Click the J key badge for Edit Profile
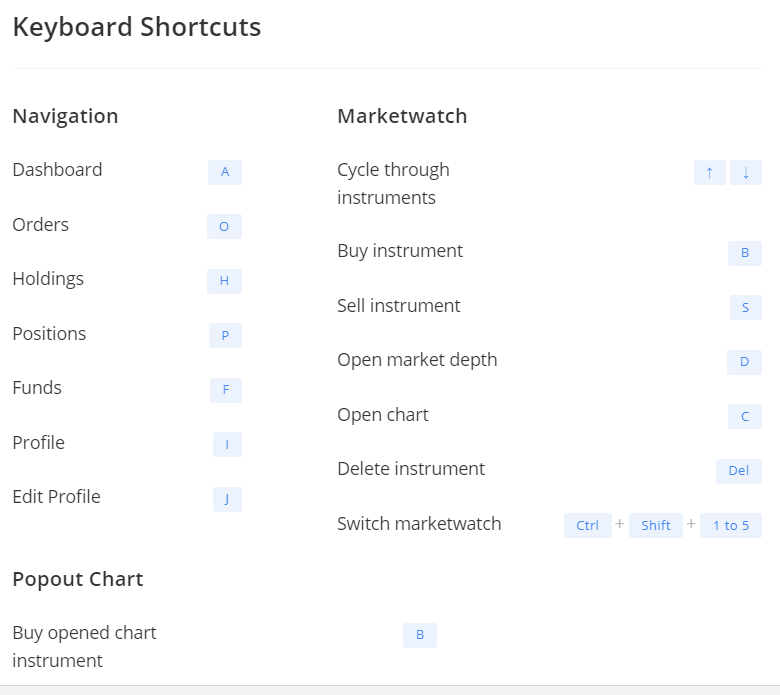Screen dimensions: 780x695 point(227,499)
